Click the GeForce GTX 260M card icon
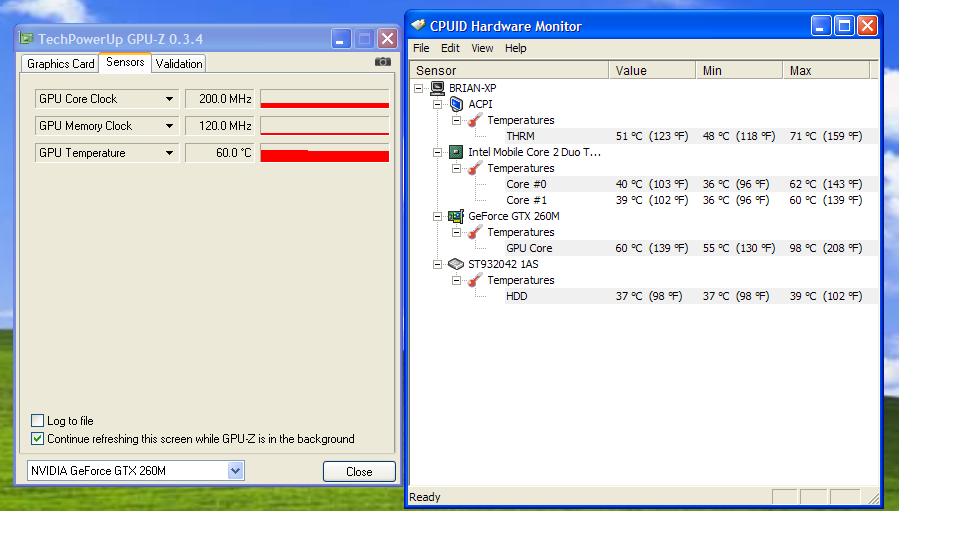Viewport: 960px width, 540px height. [456, 216]
